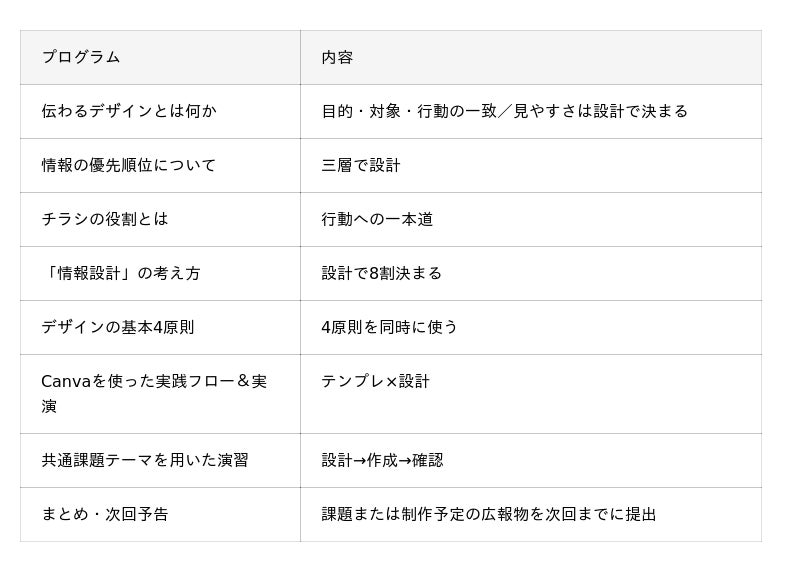Image resolution: width=800 pixels, height=572 pixels.
Task: Click the 設計→作成→確認 cell
Action: coord(382,461)
